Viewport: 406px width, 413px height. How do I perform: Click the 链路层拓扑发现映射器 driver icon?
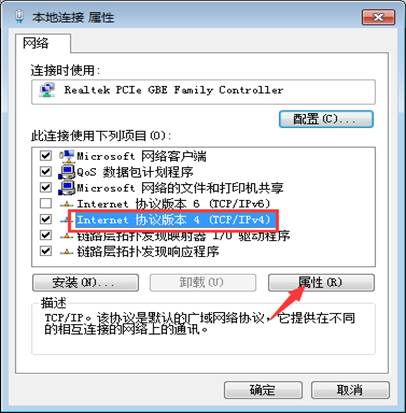point(67,236)
